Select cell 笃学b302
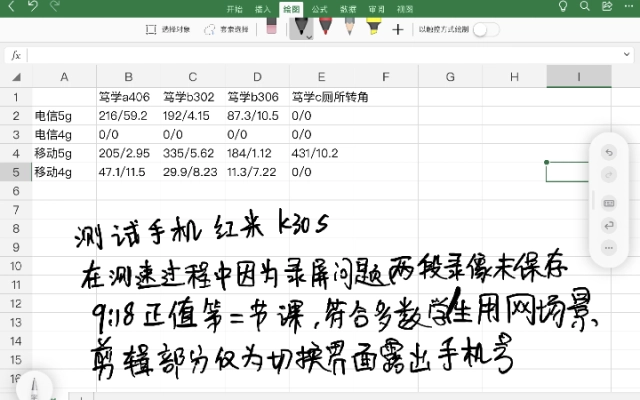The image size is (640, 400). (193, 97)
